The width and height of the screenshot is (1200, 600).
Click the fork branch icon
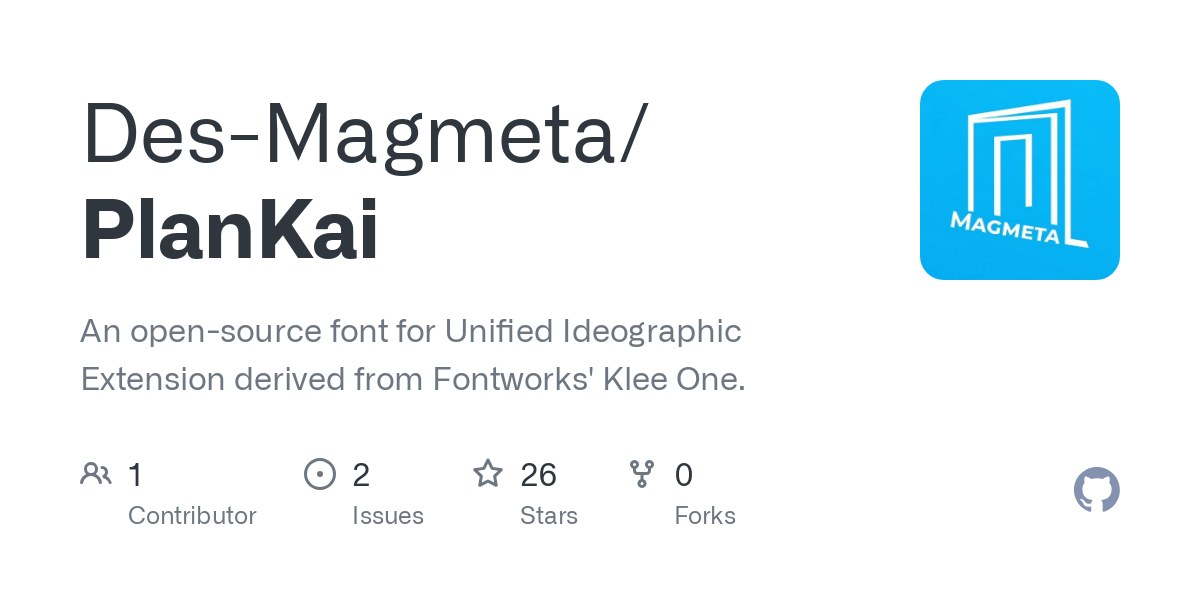[642, 474]
